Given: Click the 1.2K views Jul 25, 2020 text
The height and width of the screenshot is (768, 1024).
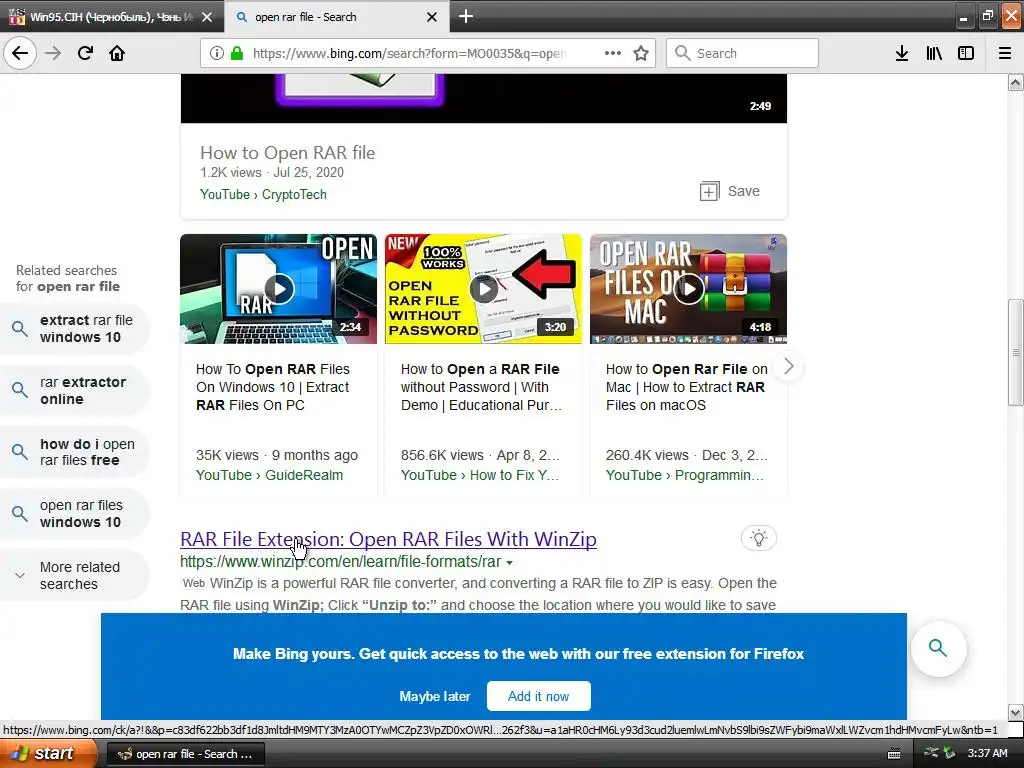Looking at the screenshot, I should [x=272, y=172].
